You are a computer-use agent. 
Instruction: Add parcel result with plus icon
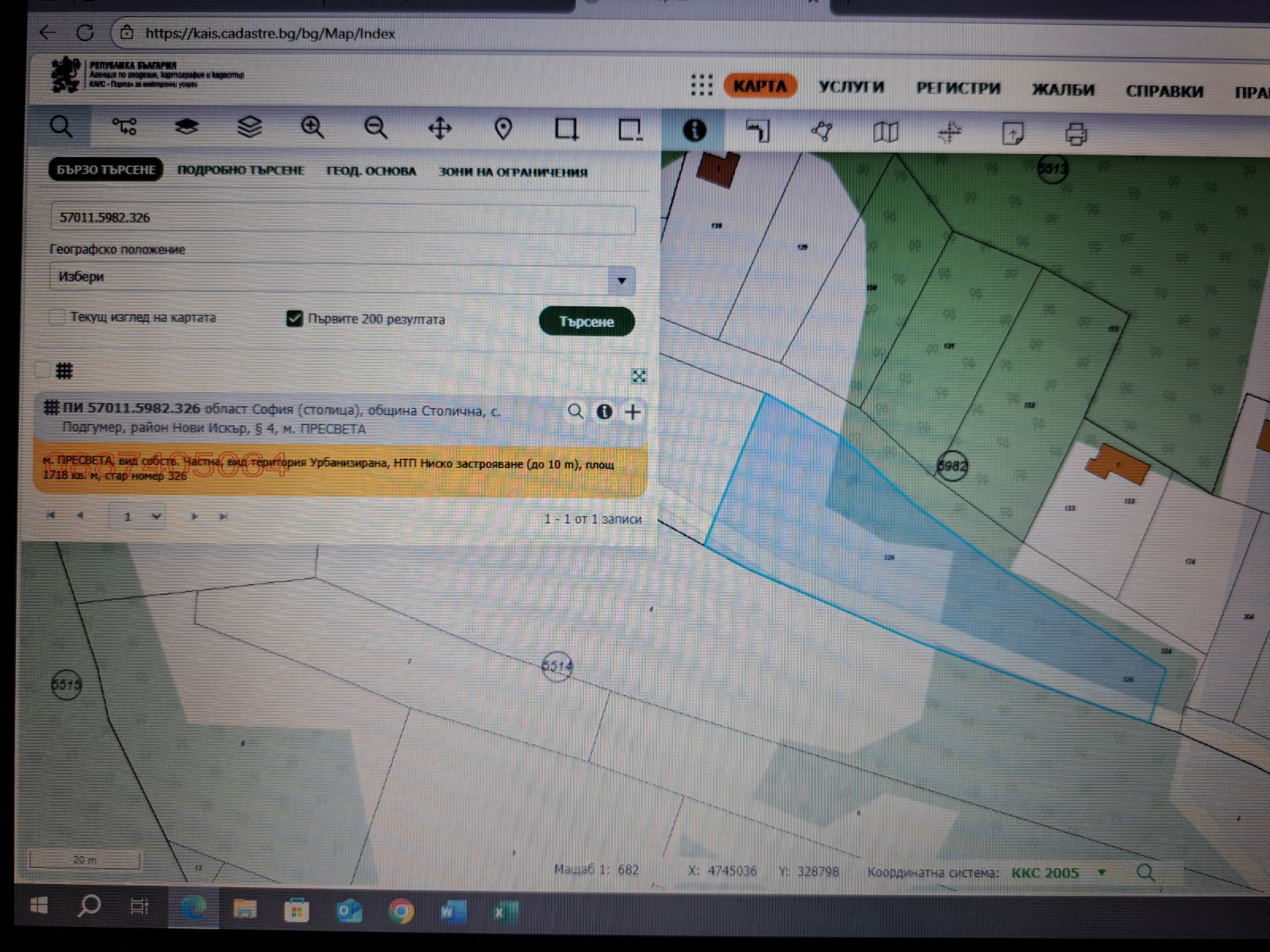(x=633, y=412)
